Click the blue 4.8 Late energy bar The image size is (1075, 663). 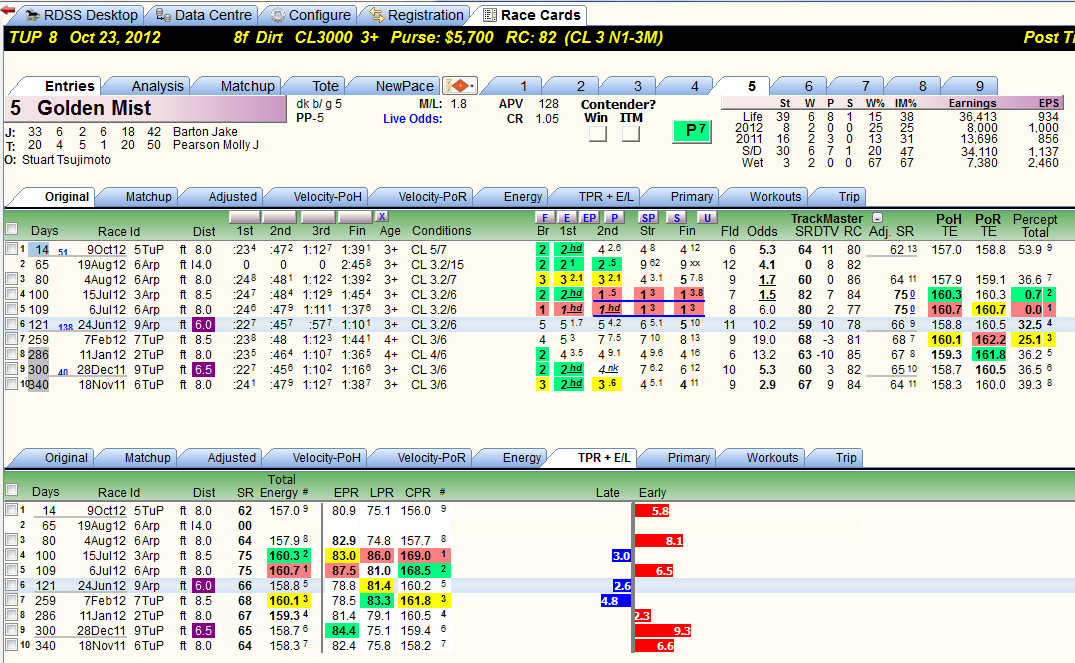click(x=615, y=601)
